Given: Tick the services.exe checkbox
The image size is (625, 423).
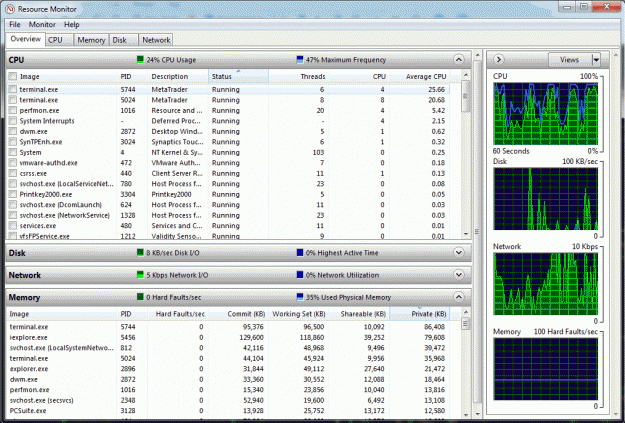Looking at the screenshot, I should 13,226.
